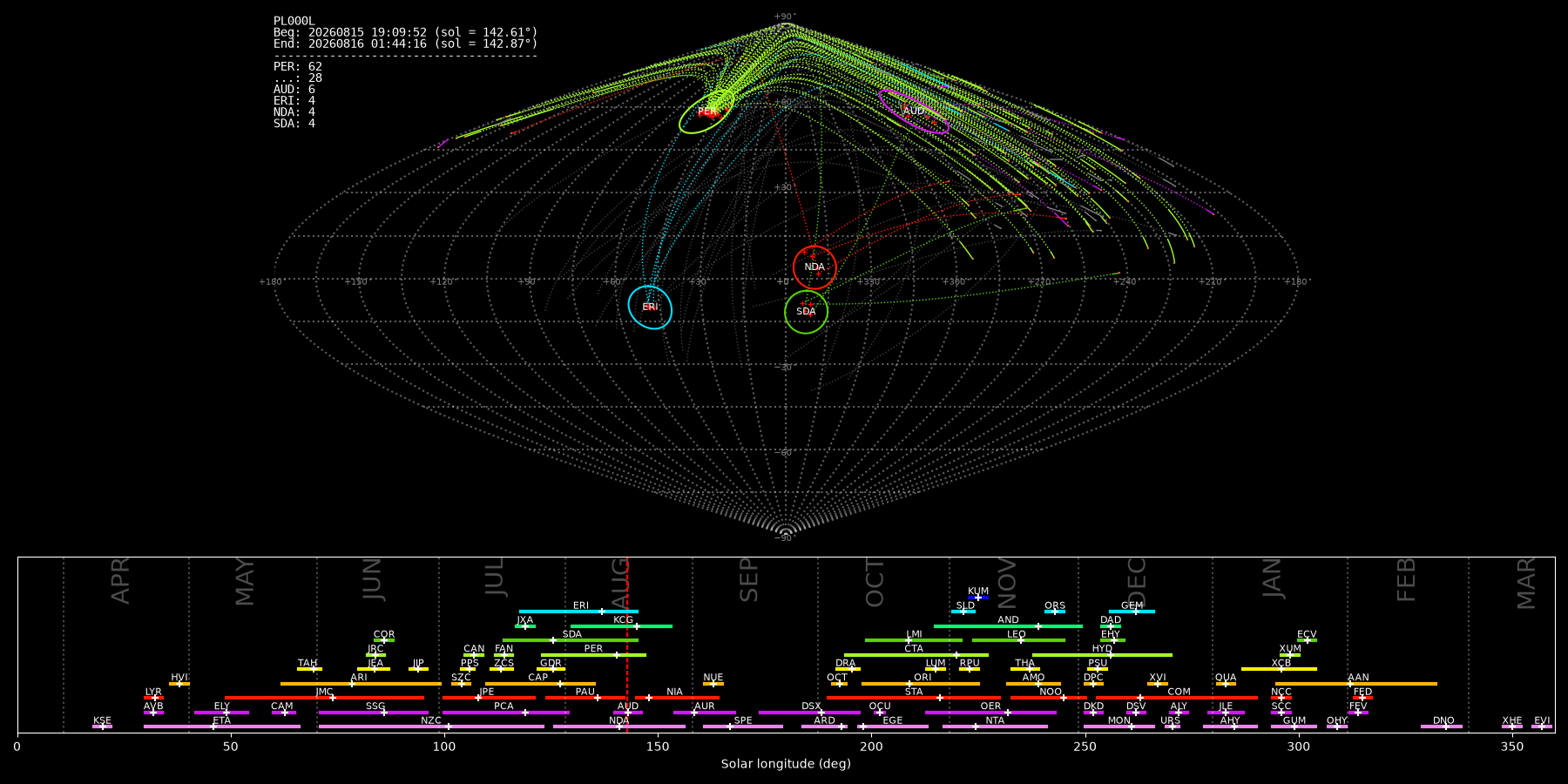Image resolution: width=1568 pixels, height=784 pixels.
Task: Click the cyan ERI radiant circle
Action: coord(650,308)
